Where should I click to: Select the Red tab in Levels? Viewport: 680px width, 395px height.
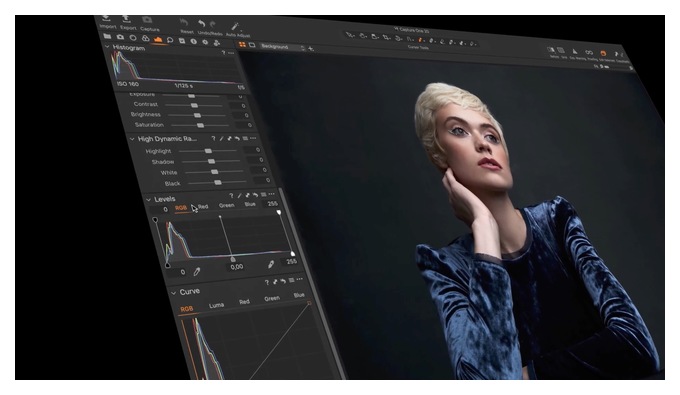click(203, 207)
